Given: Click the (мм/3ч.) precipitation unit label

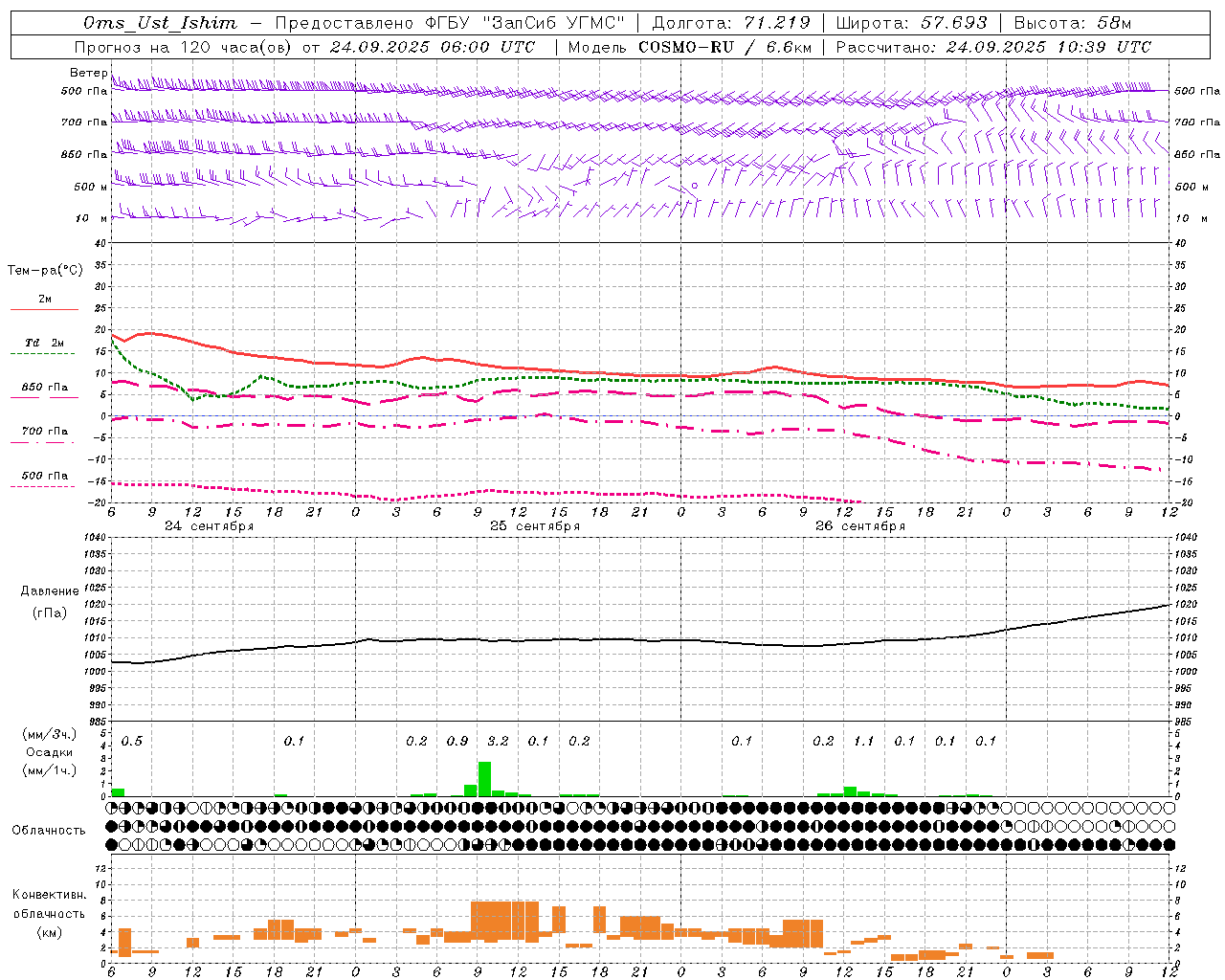Looking at the screenshot, I should 50,734.
